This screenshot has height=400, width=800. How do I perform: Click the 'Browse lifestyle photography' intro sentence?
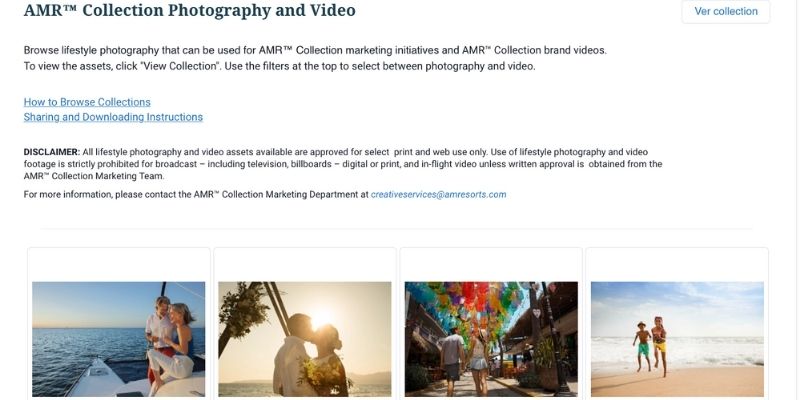click(x=315, y=50)
